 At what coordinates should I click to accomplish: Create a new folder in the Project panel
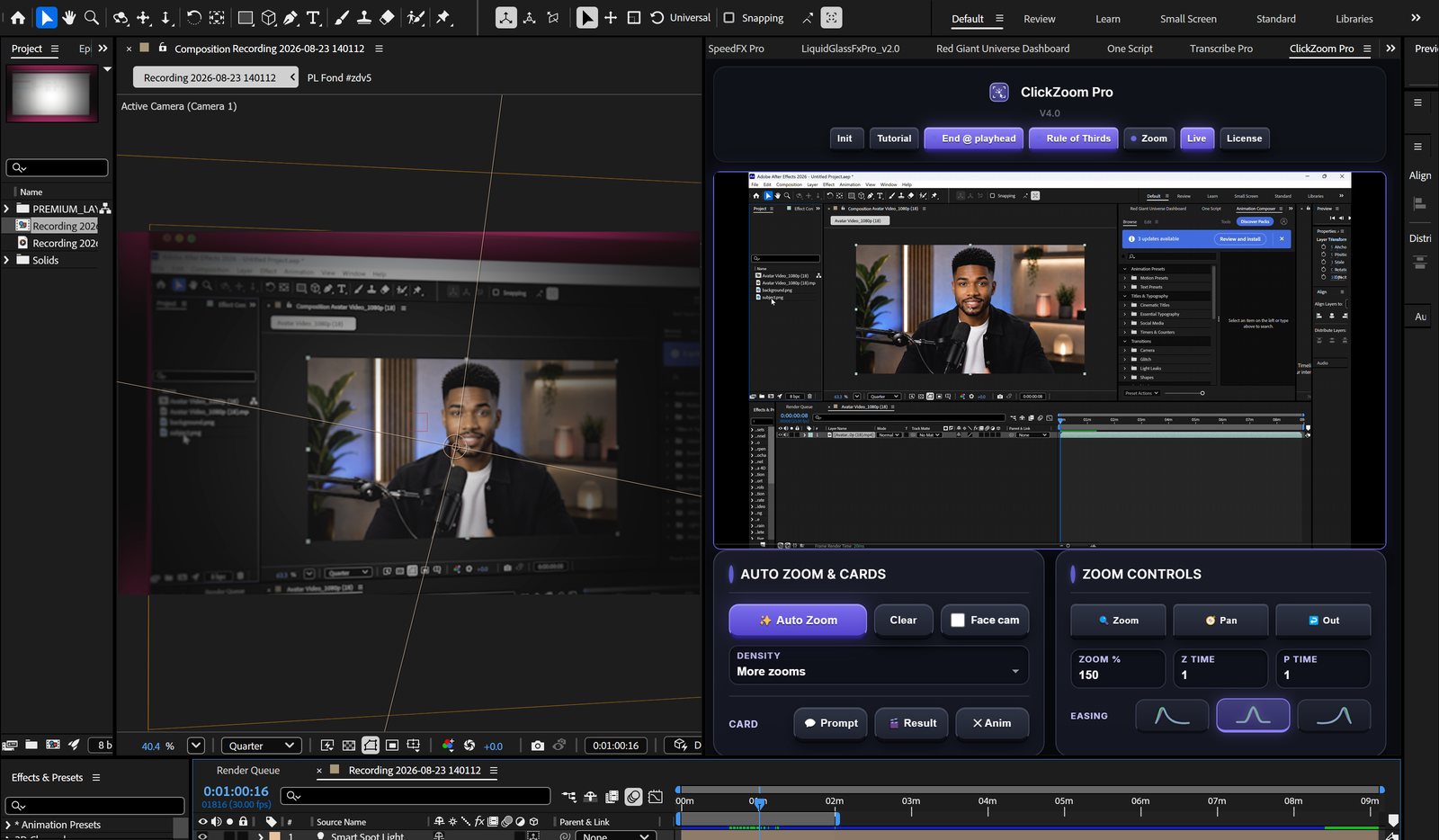coord(31,745)
